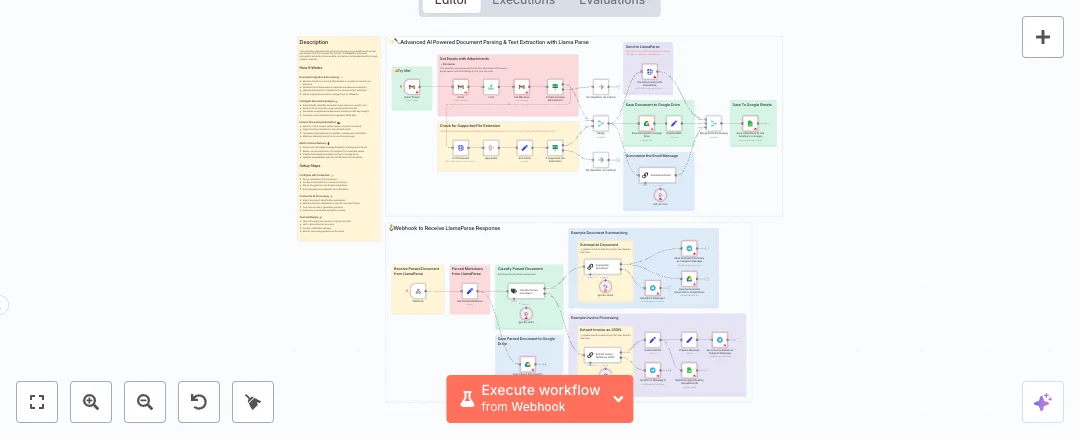Viewport: 1080px width, 439px height.
Task: Click the zoom out magnifier button
Action: (x=145, y=402)
